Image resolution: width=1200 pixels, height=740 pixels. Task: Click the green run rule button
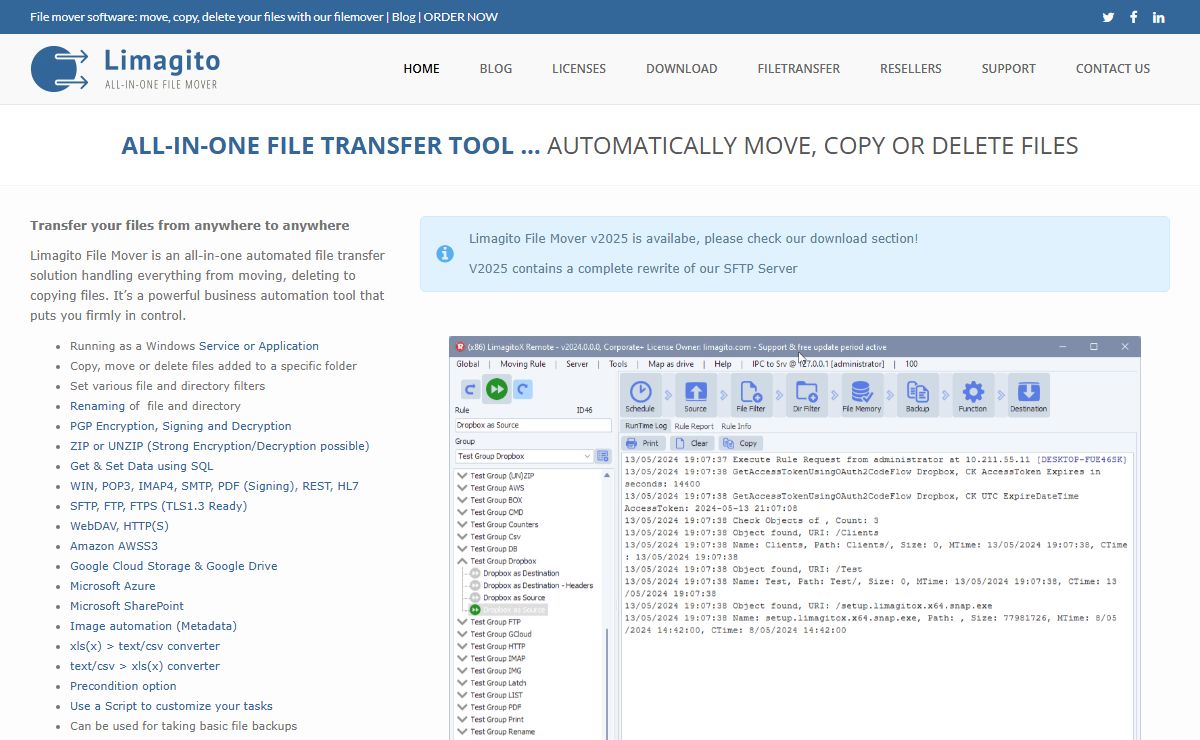click(x=496, y=389)
